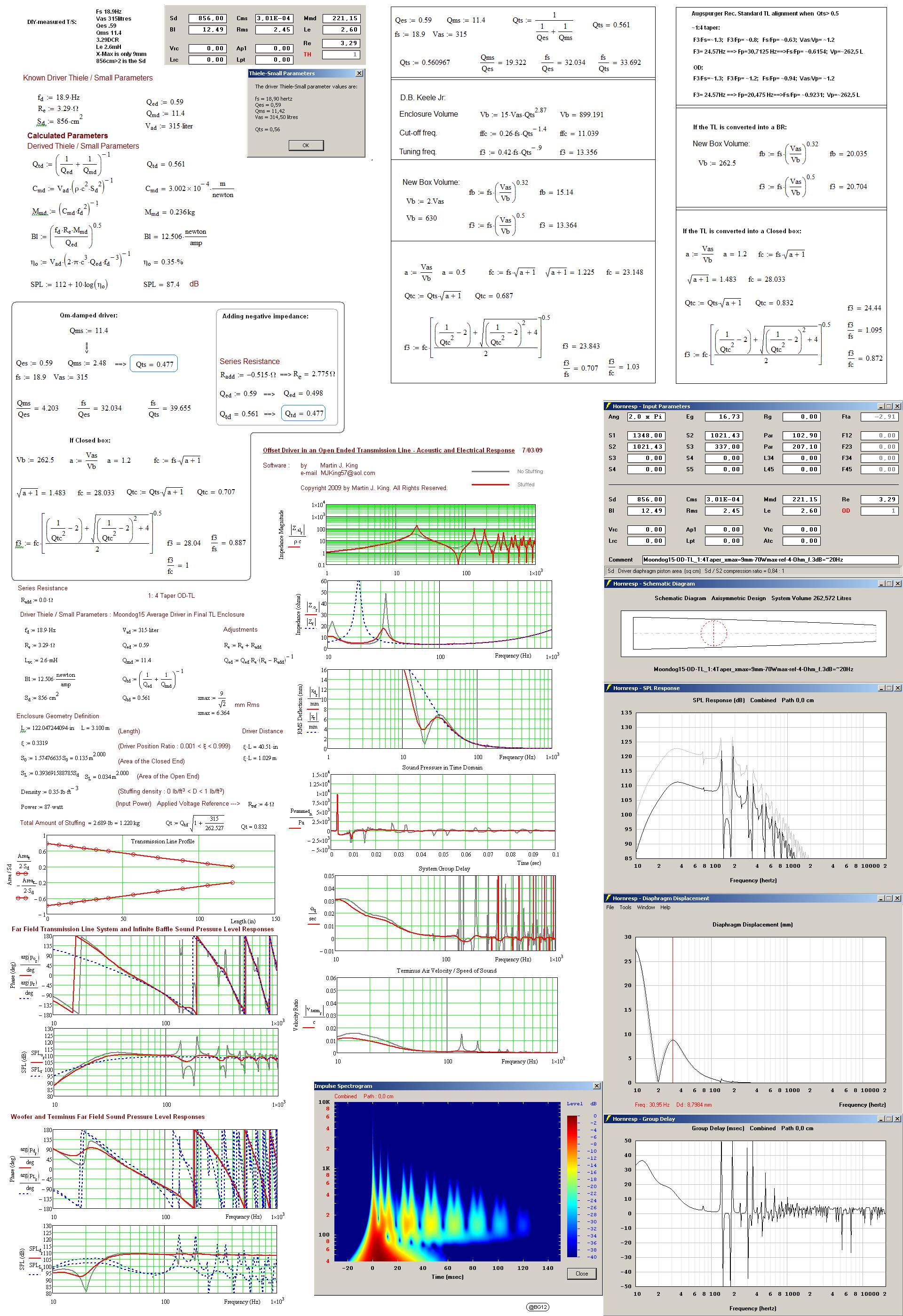903x1316 pixels.
Task: Click the '1: 4 Taper OD-TL' label
Action: [x=172, y=595]
